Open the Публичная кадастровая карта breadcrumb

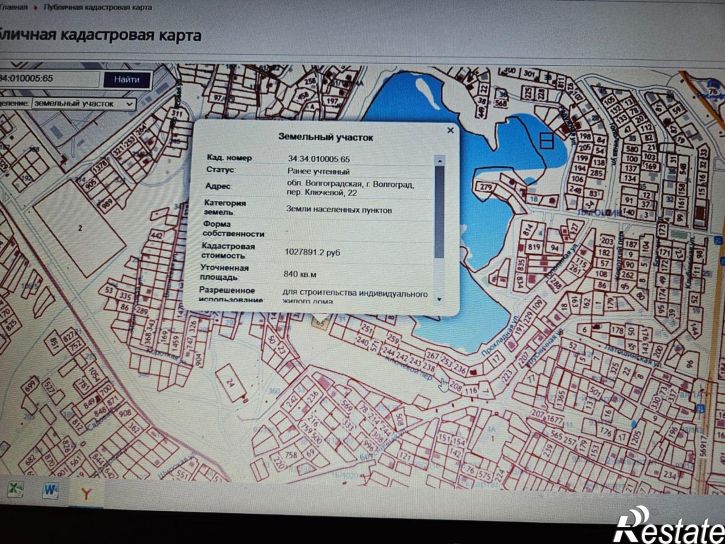pos(98,7)
